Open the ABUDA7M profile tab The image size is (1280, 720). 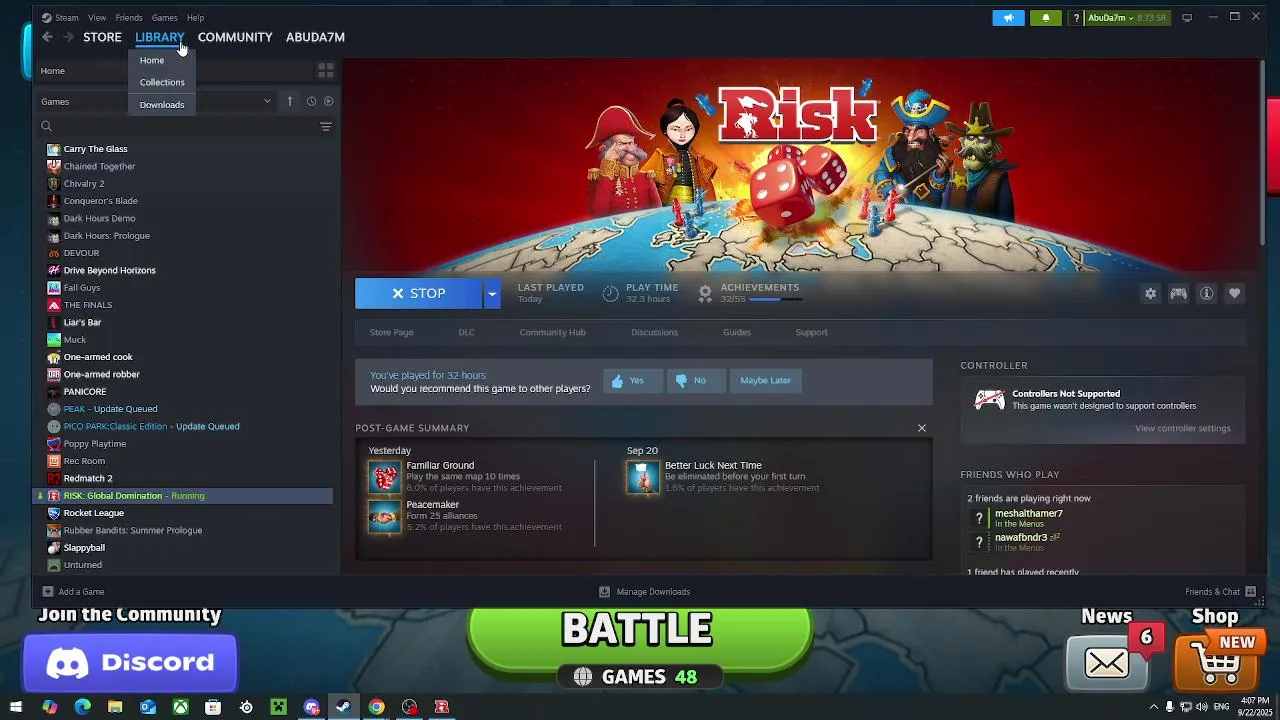(315, 37)
